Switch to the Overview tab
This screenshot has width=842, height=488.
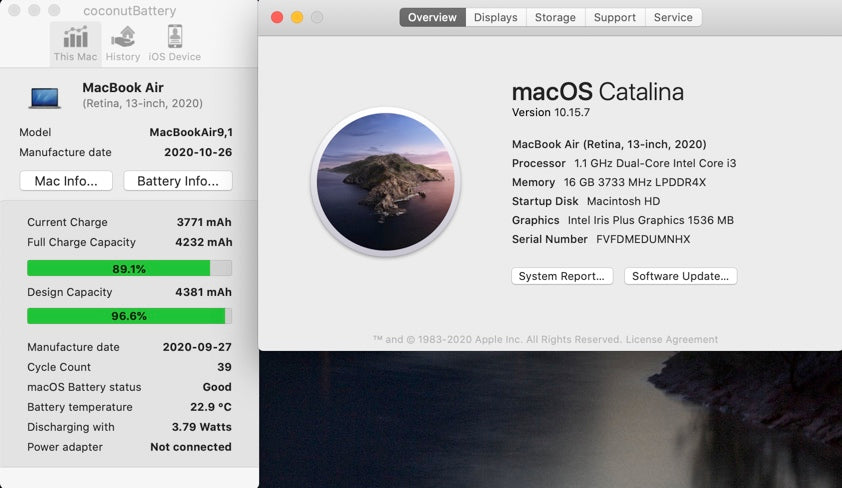point(432,17)
